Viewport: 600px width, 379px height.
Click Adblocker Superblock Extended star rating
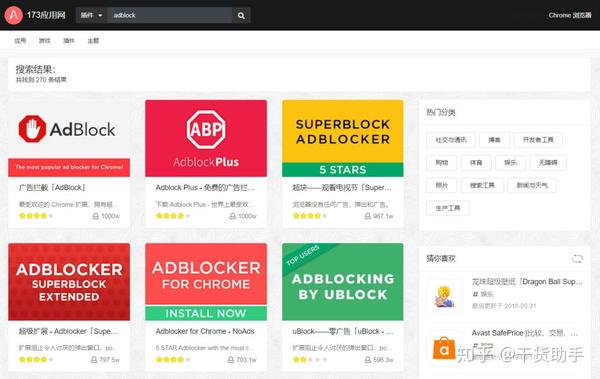(36, 360)
